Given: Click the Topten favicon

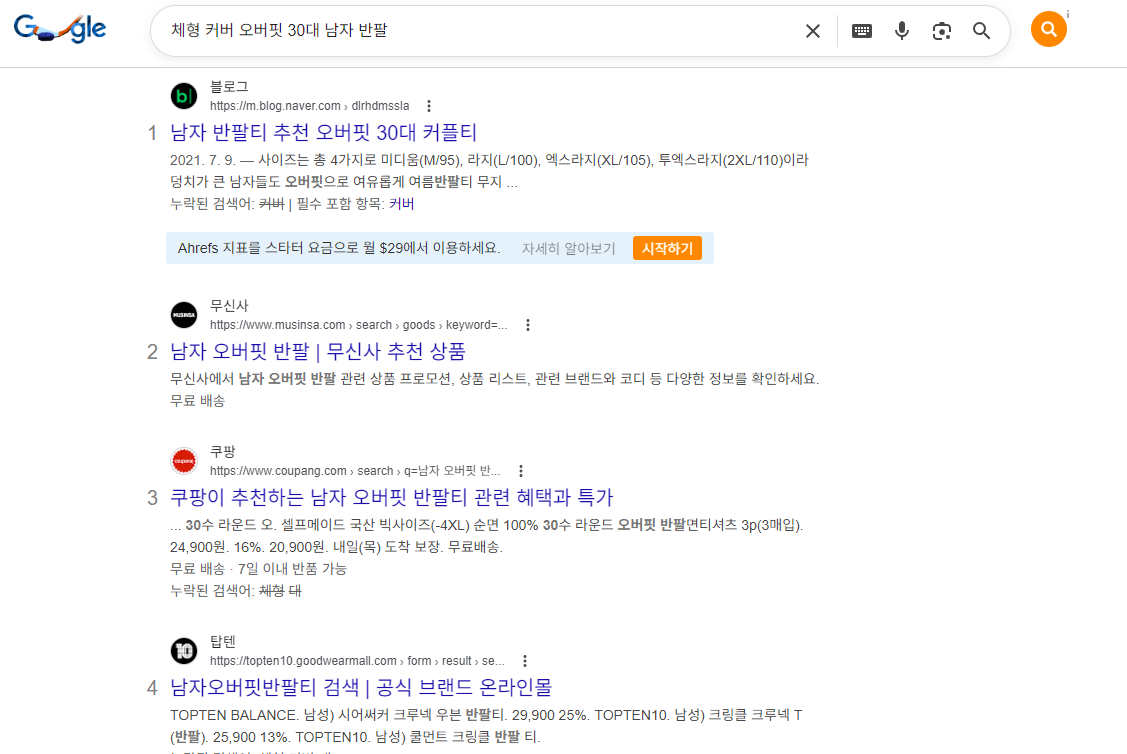Looking at the screenshot, I should click(184, 650).
